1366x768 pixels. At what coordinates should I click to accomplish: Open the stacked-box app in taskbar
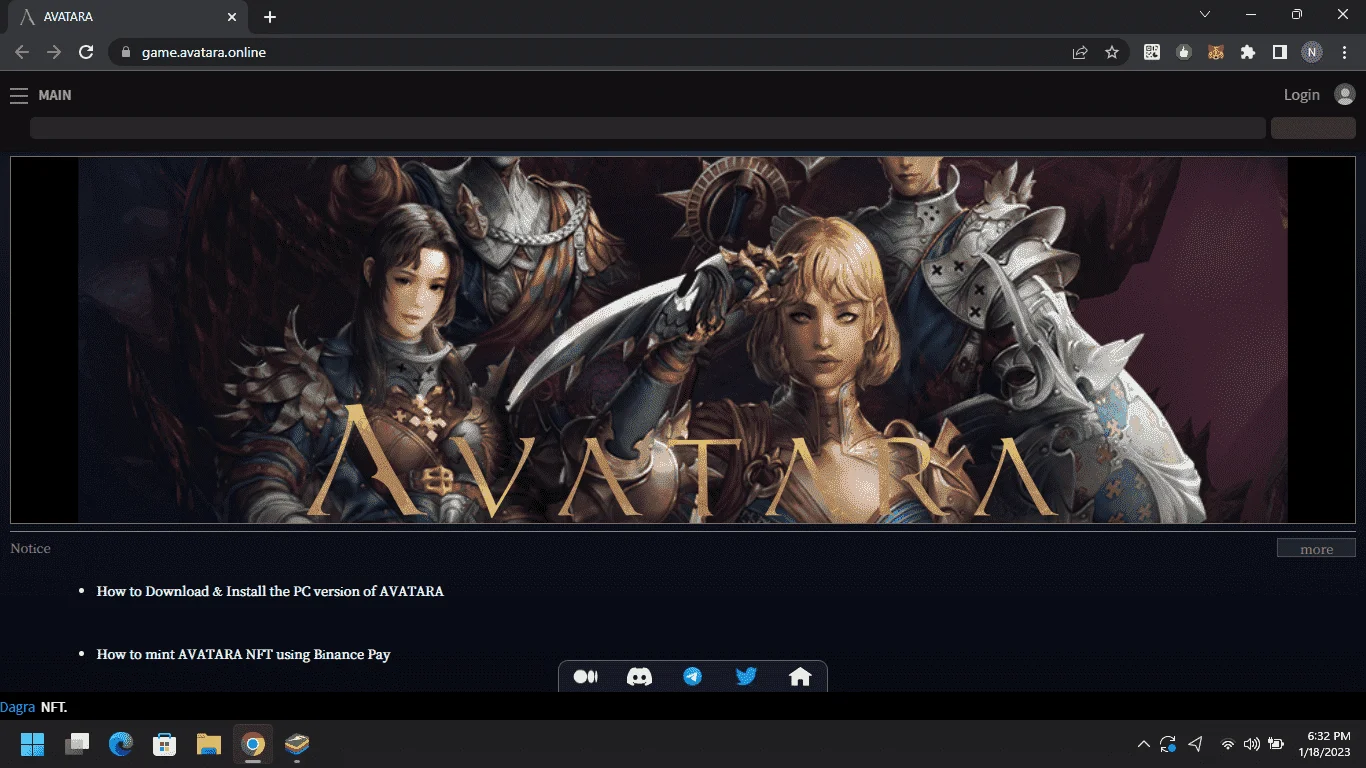tap(297, 744)
